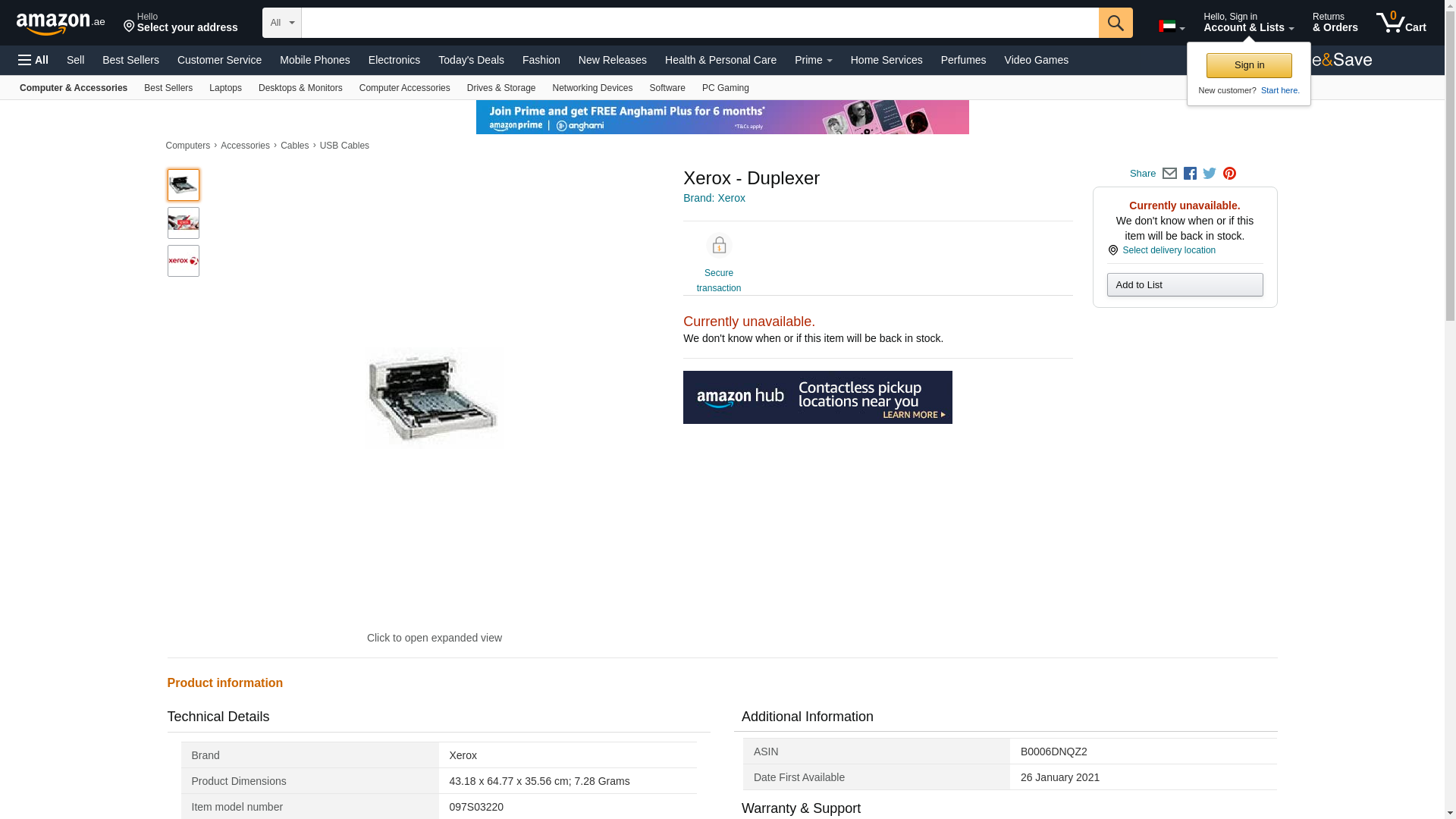The height and width of the screenshot is (819, 1456).
Task: Click the Add to List button
Action: coord(1184,285)
